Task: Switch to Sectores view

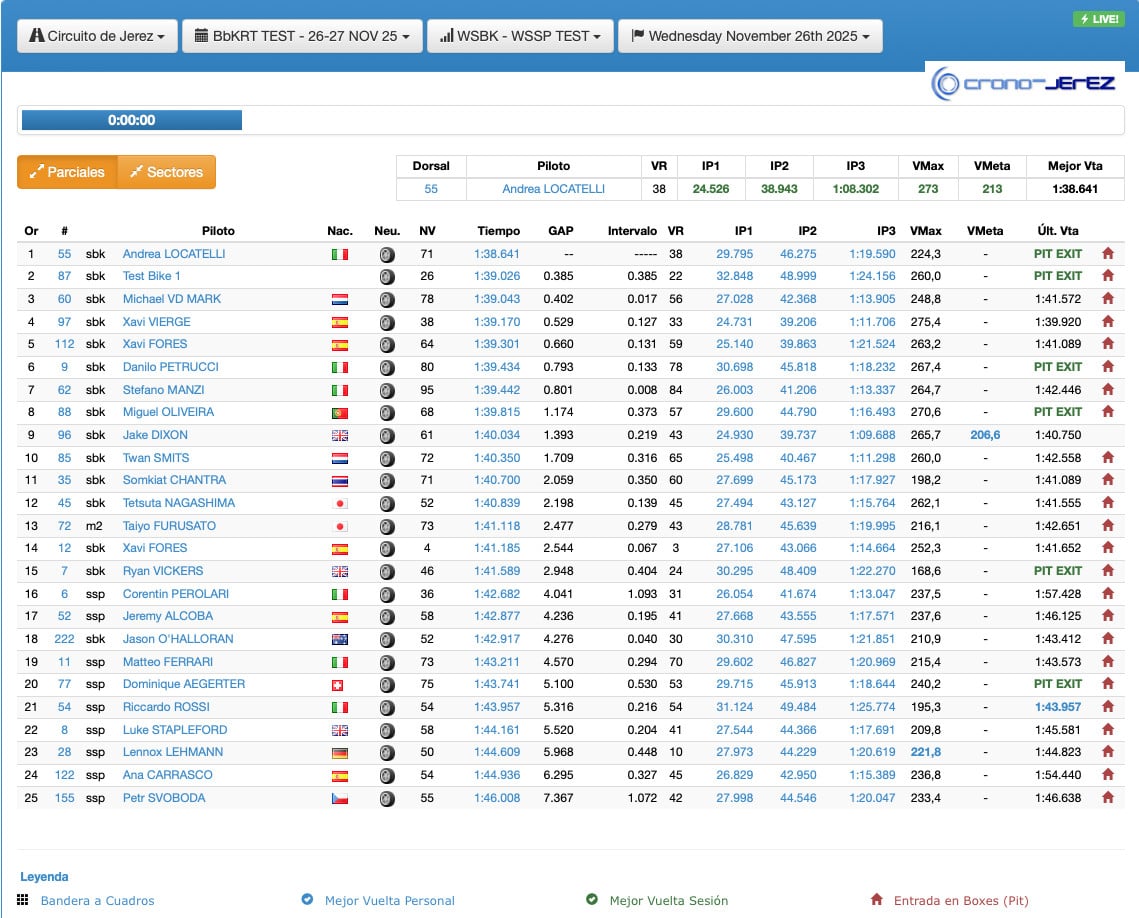Action: pos(166,172)
